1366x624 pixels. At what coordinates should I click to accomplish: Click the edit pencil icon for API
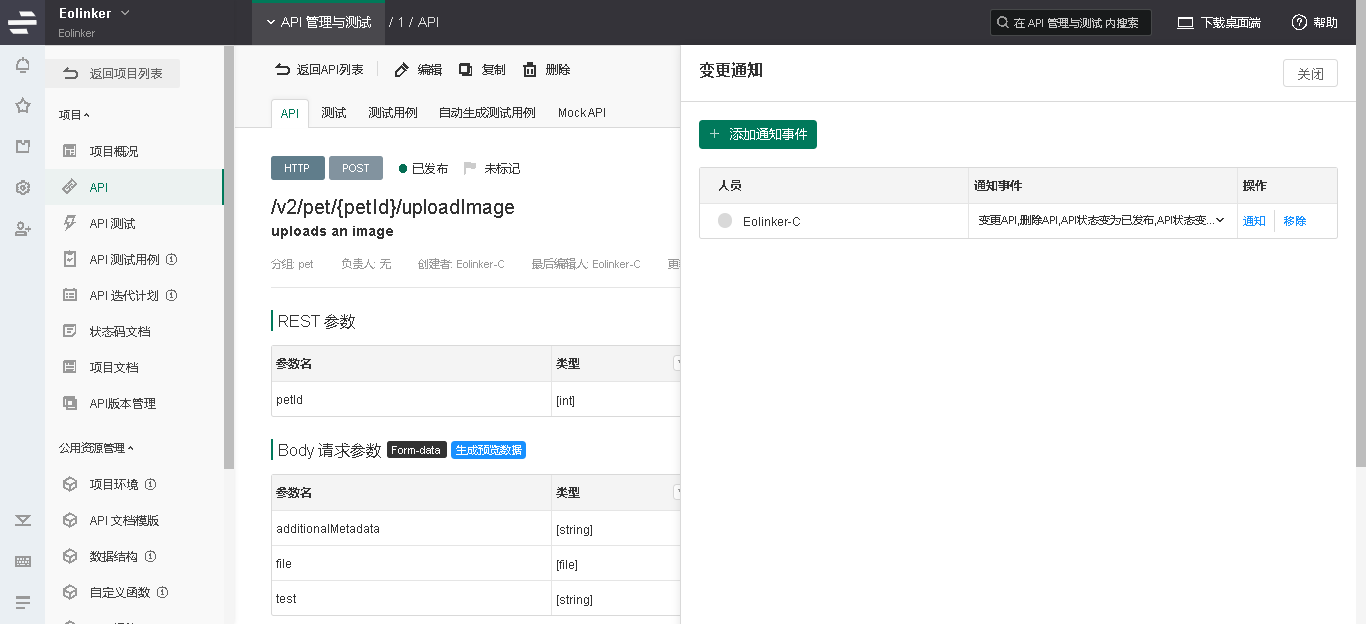click(x=402, y=70)
